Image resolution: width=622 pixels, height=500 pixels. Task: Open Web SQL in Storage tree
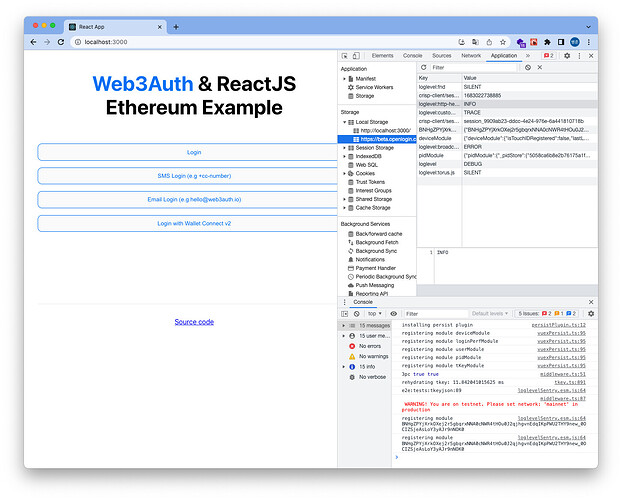pos(366,165)
